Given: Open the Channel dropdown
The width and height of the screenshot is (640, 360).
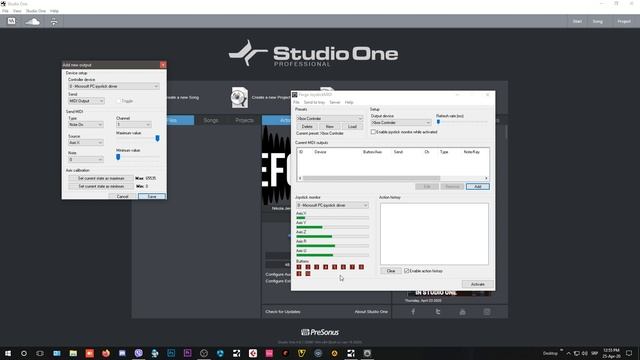Looking at the screenshot, I should point(133,124).
